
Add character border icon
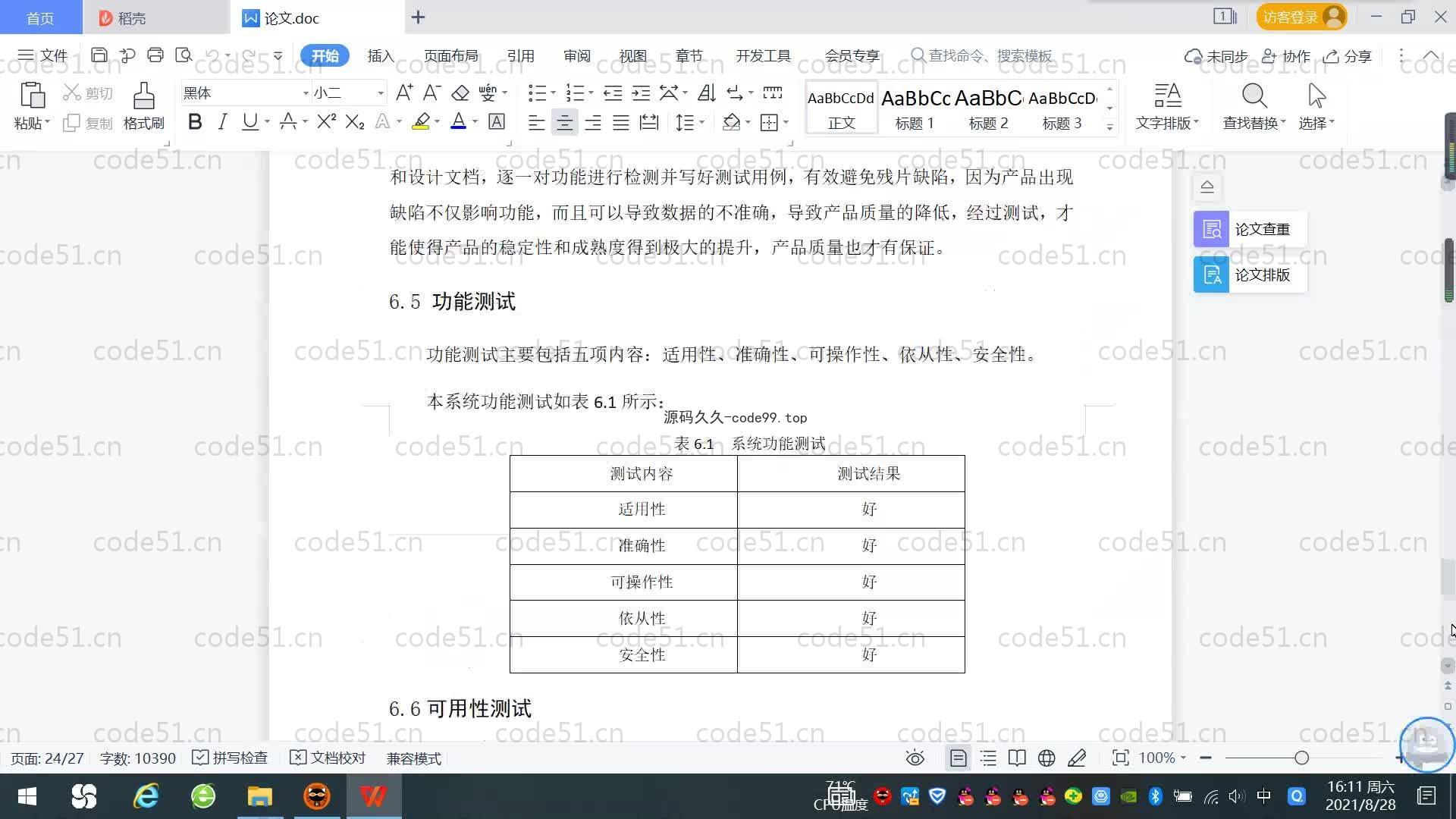pyautogui.click(x=497, y=121)
